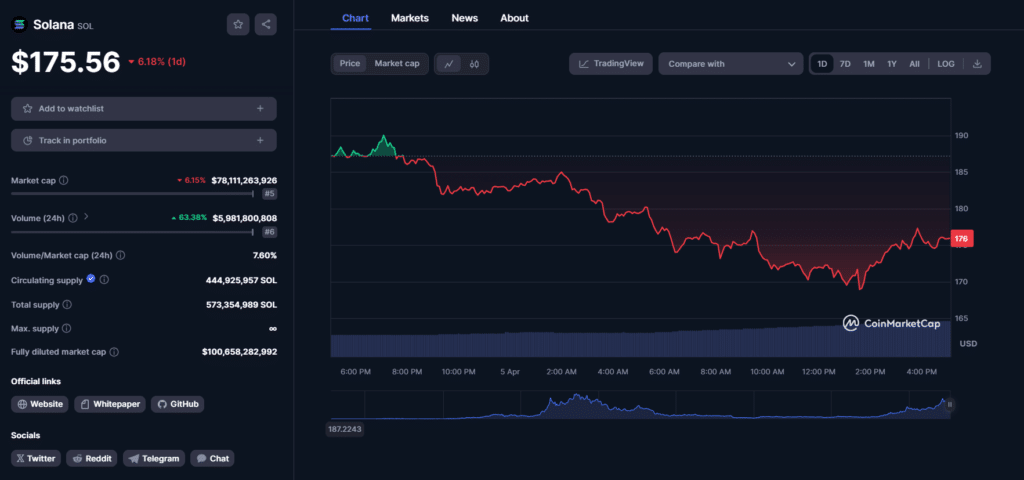Click Circulating supply info icon

coord(104,280)
